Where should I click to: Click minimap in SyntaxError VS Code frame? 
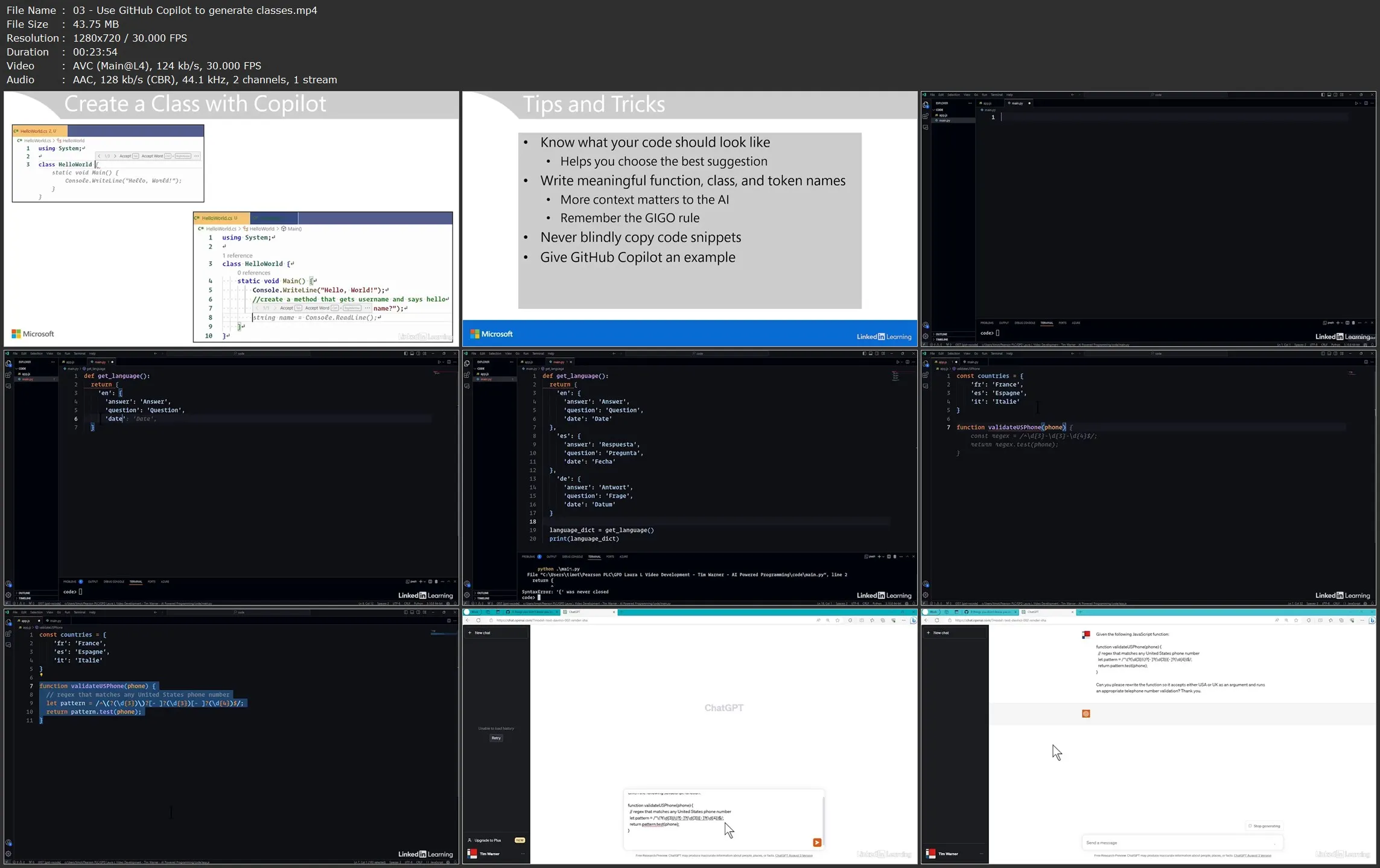[895, 376]
